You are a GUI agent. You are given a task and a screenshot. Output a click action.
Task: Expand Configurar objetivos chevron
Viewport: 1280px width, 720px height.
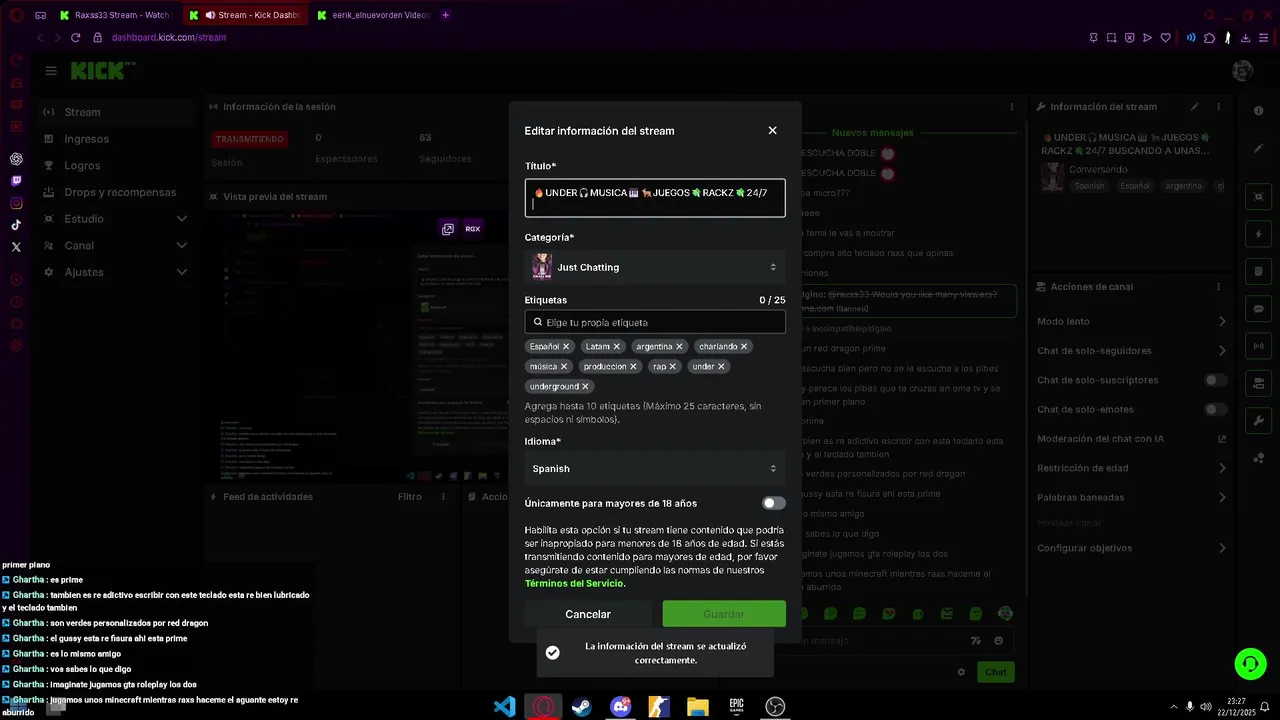(1222, 548)
